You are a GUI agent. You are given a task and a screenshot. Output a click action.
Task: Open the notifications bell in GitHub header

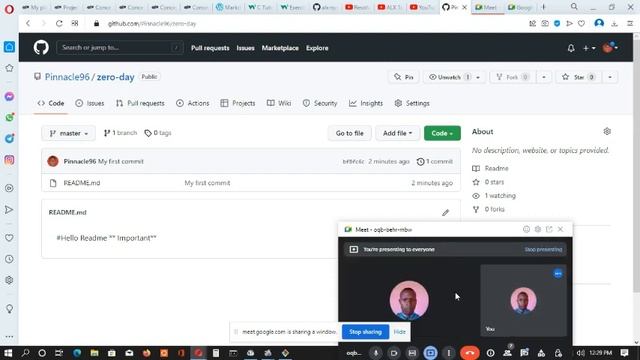point(571,48)
